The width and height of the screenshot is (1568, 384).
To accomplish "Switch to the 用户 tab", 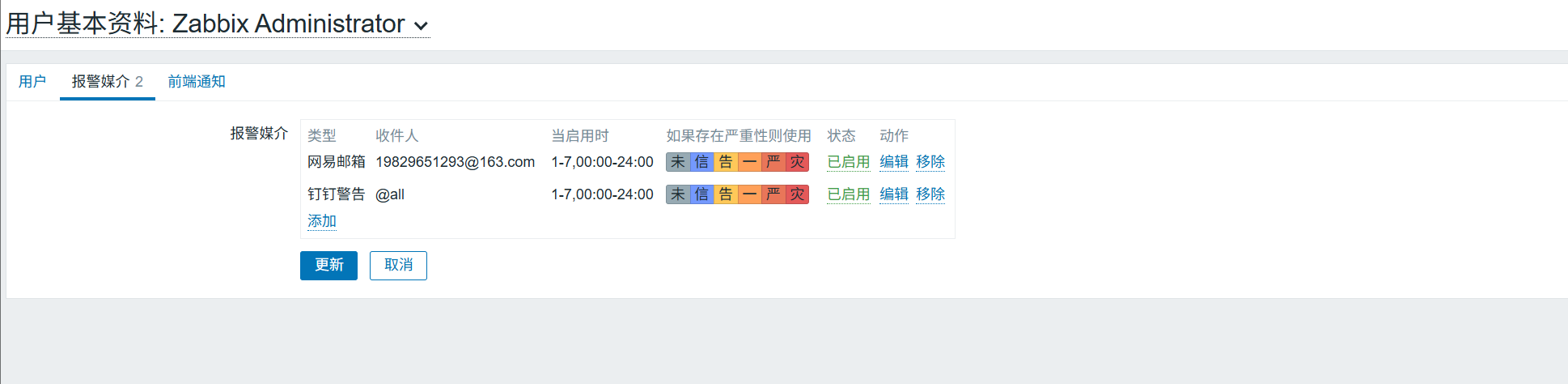I will click(32, 82).
